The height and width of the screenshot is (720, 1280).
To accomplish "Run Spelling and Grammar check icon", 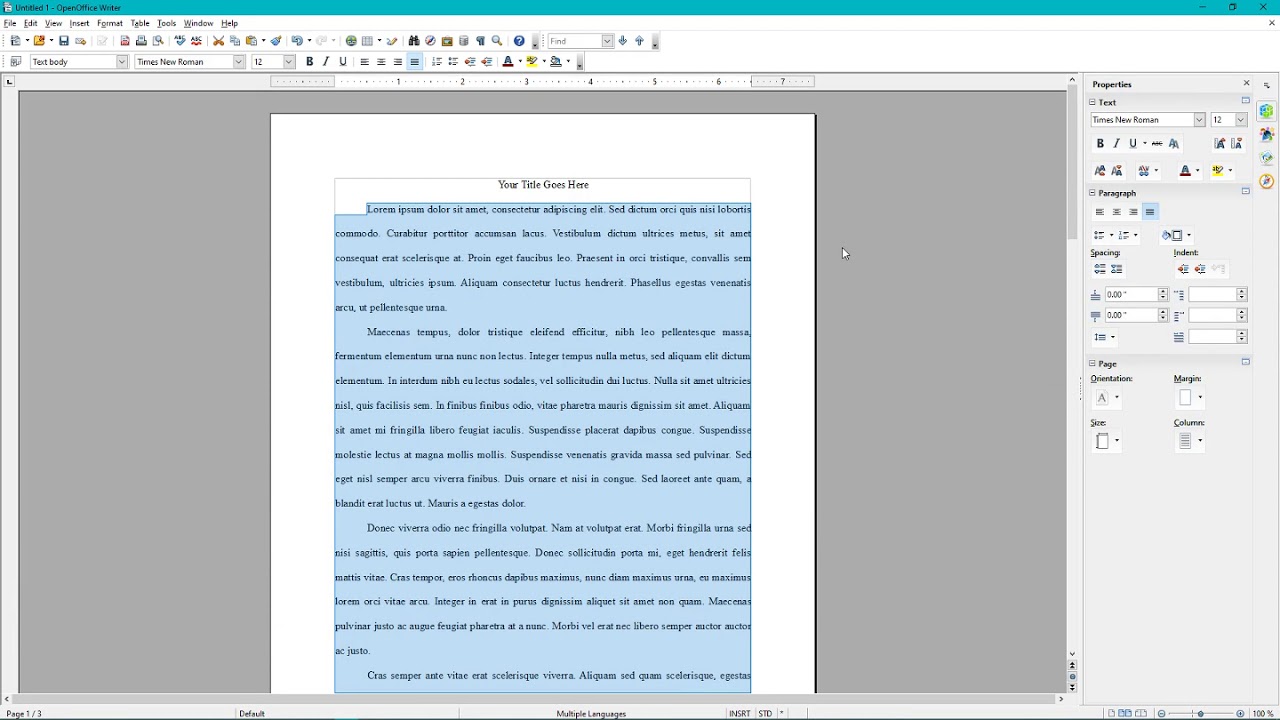I will [x=180, y=41].
